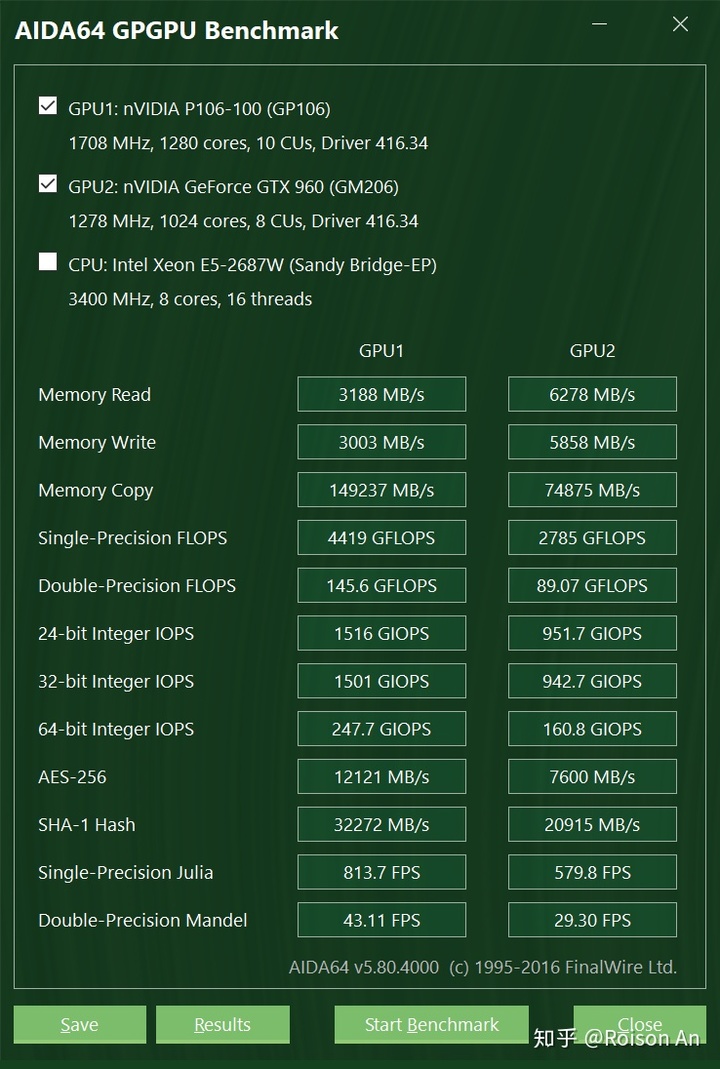The height and width of the screenshot is (1069, 720).
Task: Select the GPU2 SHA-1 Hash result box
Action: pos(592,825)
